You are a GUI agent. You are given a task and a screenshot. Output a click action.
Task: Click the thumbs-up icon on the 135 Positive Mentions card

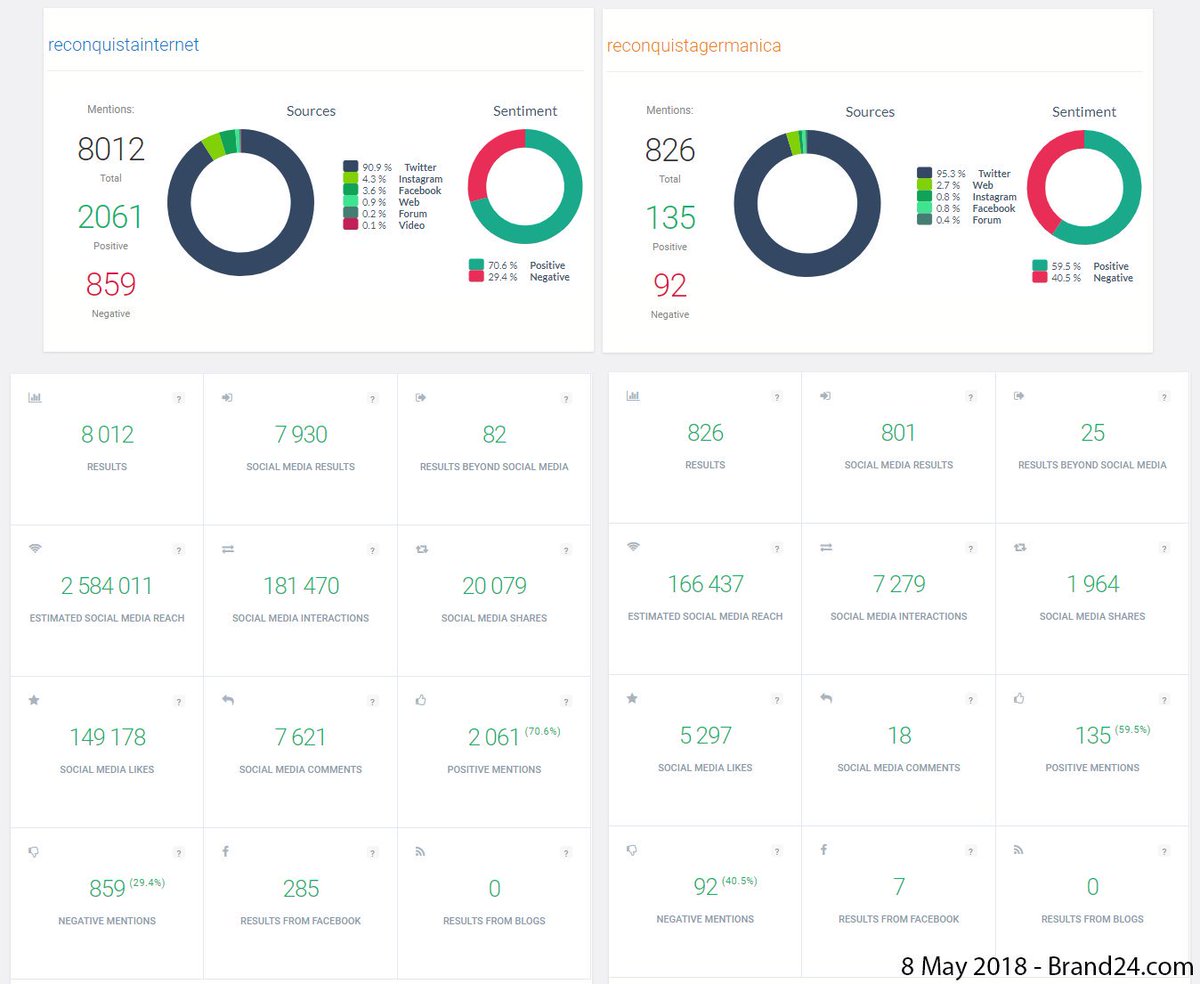click(x=1020, y=698)
